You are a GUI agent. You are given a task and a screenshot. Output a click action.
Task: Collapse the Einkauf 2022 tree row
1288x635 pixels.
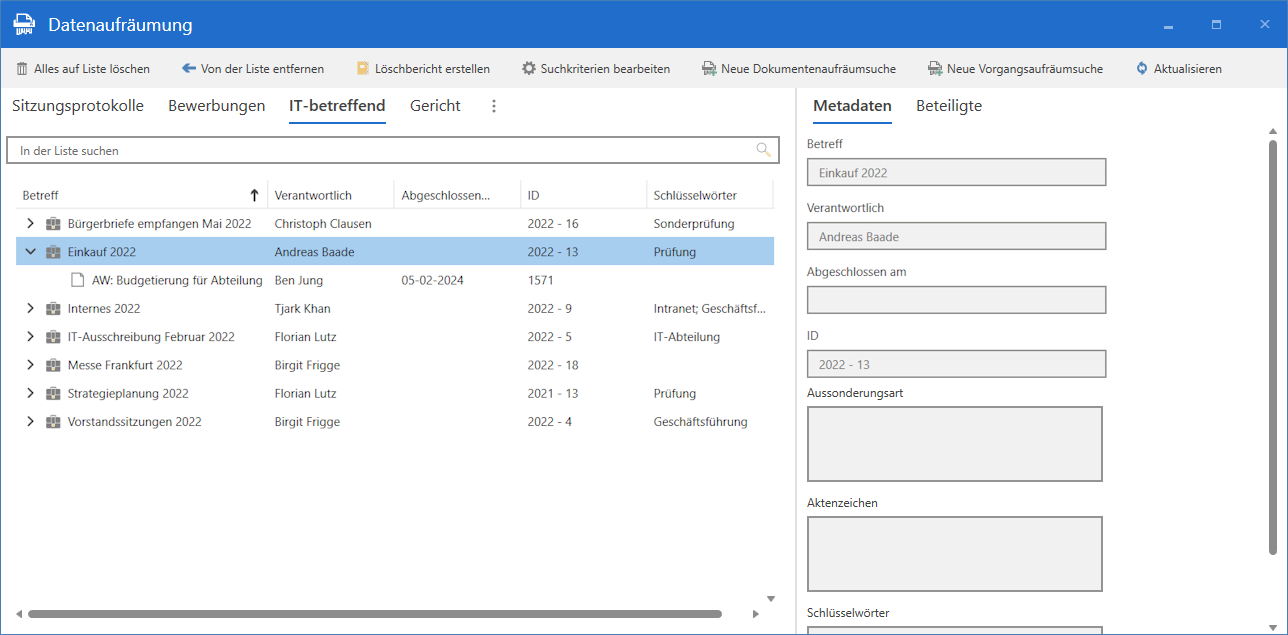click(x=30, y=252)
